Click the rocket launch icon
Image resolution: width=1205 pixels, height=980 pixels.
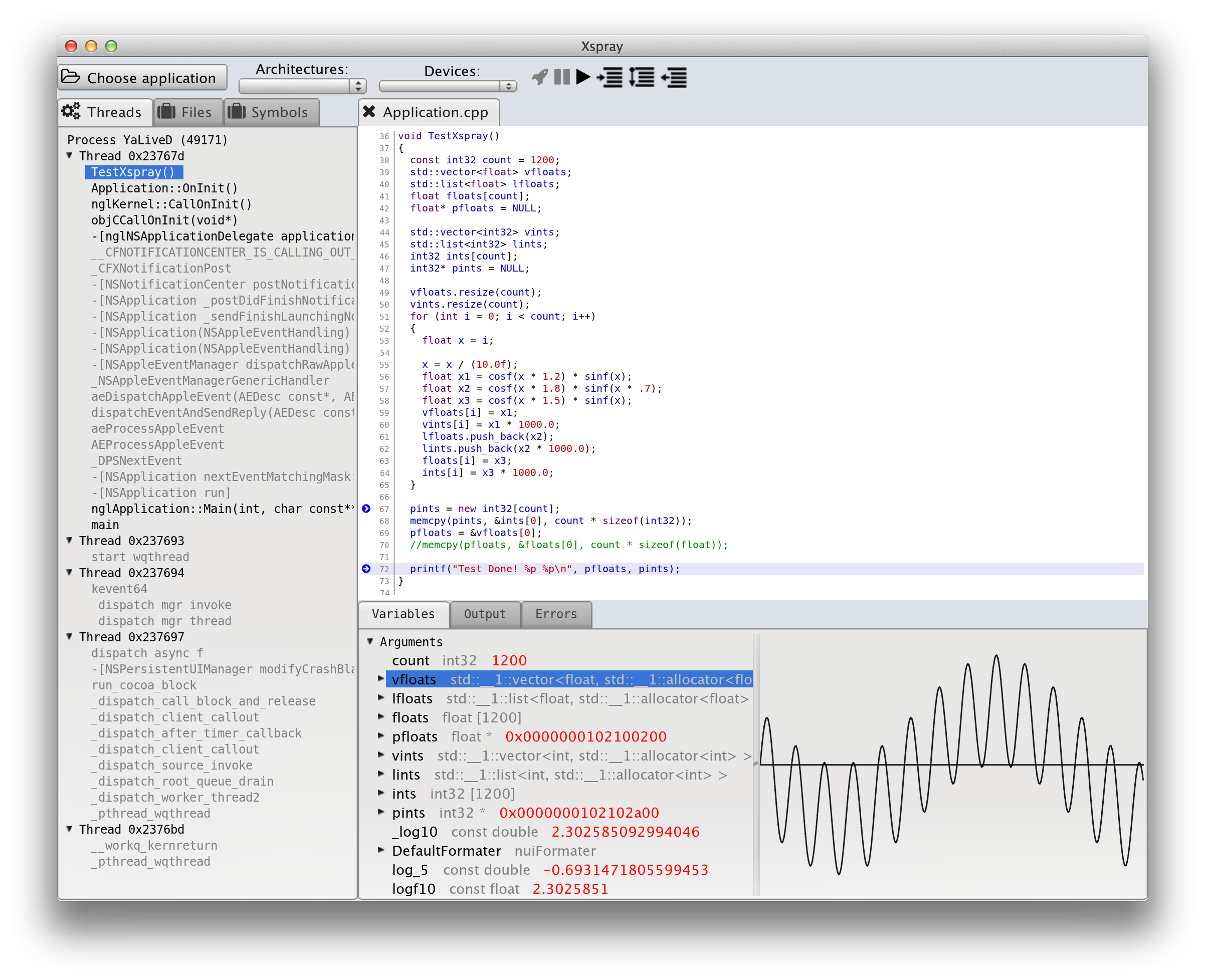pyautogui.click(x=540, y=77)
